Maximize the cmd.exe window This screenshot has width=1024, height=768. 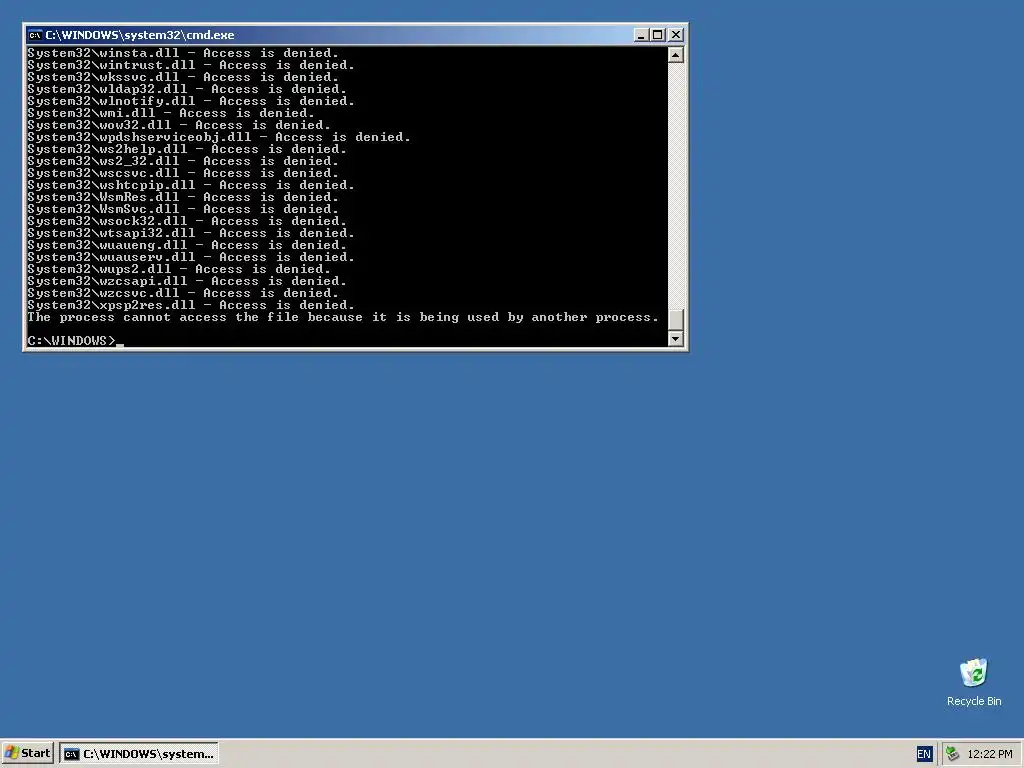[658, 35]
